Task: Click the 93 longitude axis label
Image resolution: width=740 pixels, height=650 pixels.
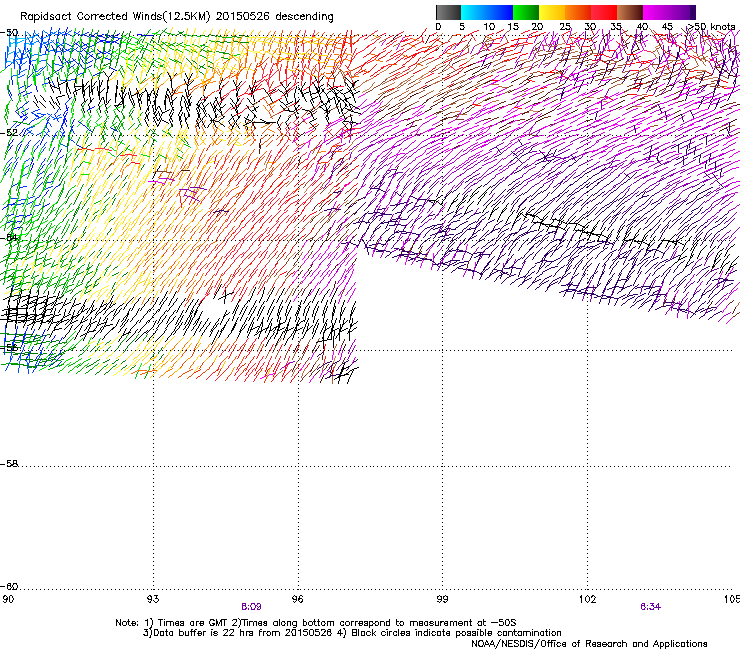Action: 153,599
